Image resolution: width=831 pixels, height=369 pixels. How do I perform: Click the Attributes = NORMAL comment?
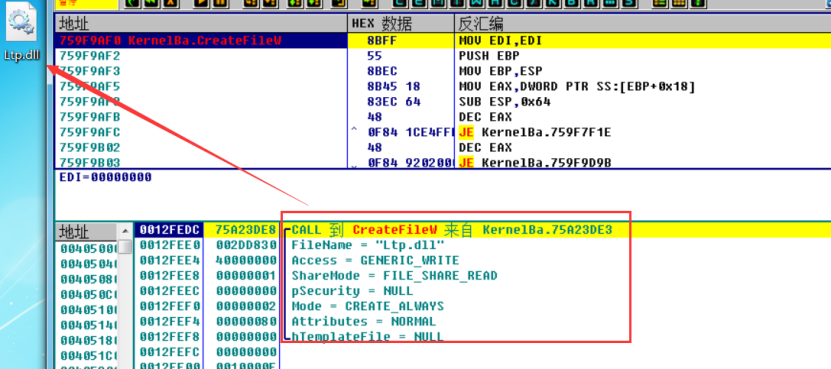(x=364, y=321)
